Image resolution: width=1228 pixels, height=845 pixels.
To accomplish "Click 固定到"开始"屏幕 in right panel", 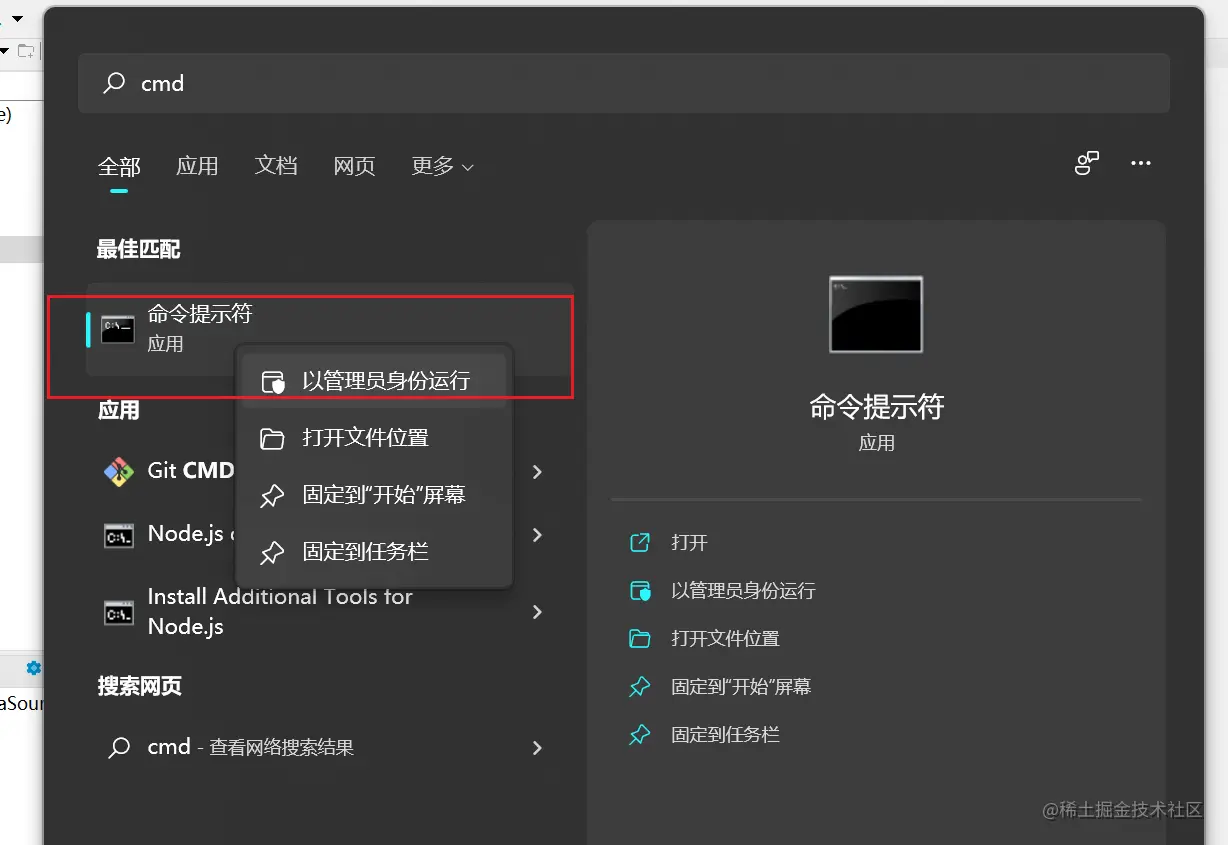I will pyautogui.click(x=741, y=687).
